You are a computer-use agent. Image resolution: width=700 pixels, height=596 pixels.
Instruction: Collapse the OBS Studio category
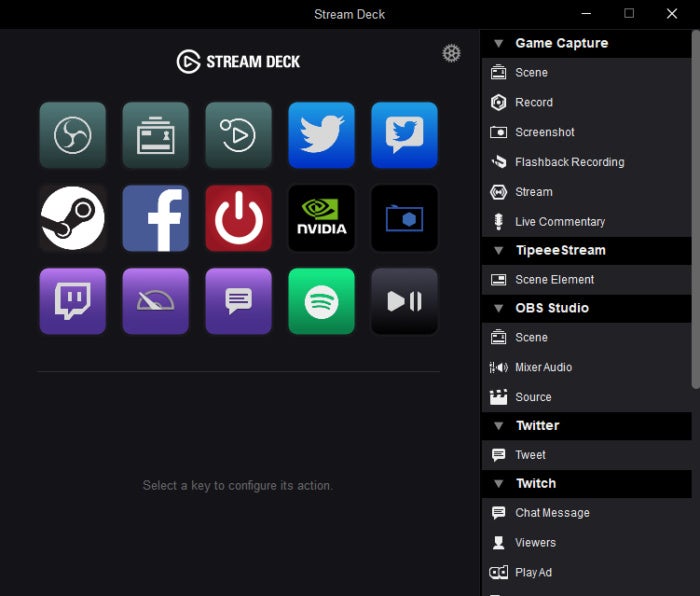[x=499, y=308]
